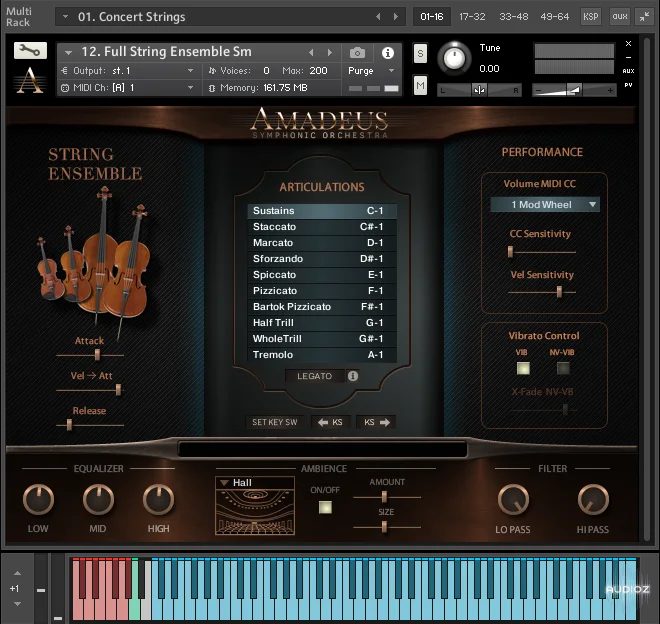Select the Spiccato articulation
This screenshot has width=660, height=624.
pos(322,275)
